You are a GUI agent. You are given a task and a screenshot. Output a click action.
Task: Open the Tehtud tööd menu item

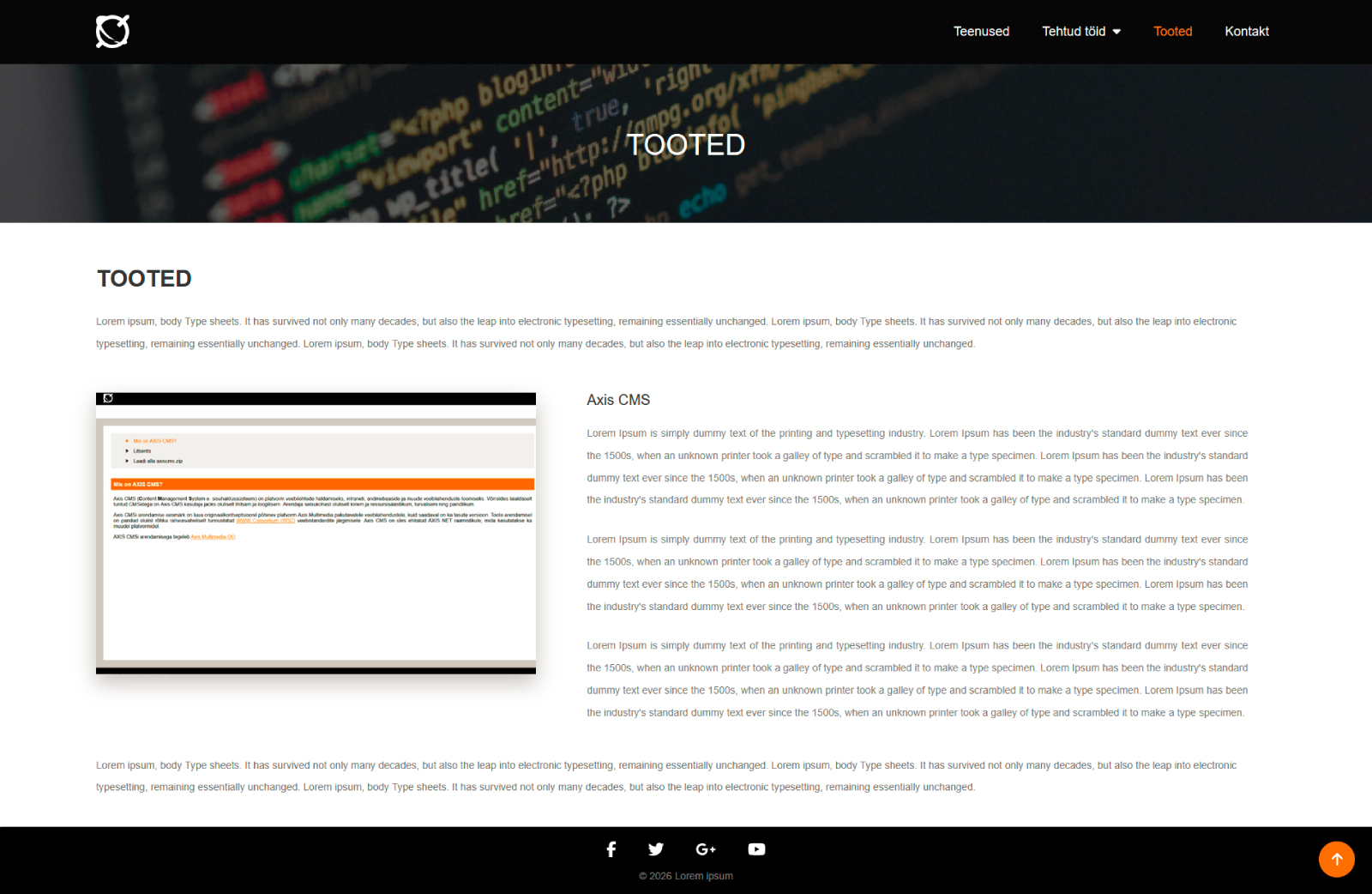(x=1074, y=32)
